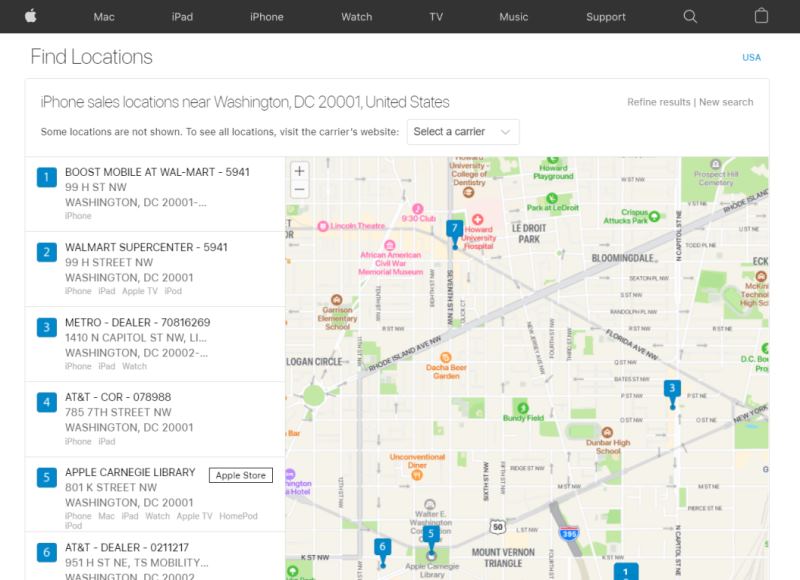800x580 pixels.
Task: Click the Interstate 395 shield
Action: point(569,534)
